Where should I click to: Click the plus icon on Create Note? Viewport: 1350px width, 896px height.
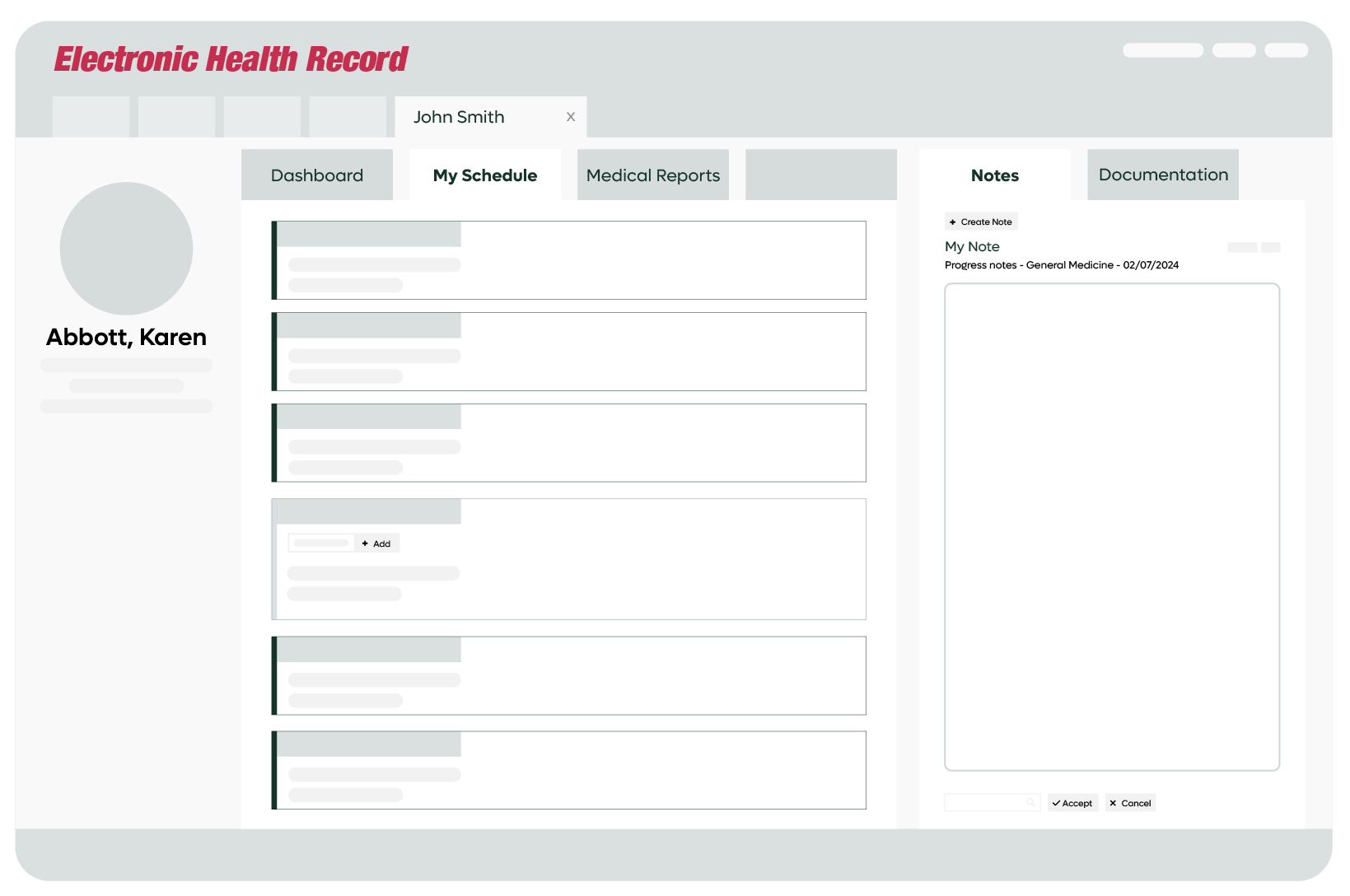coord(953,222)
